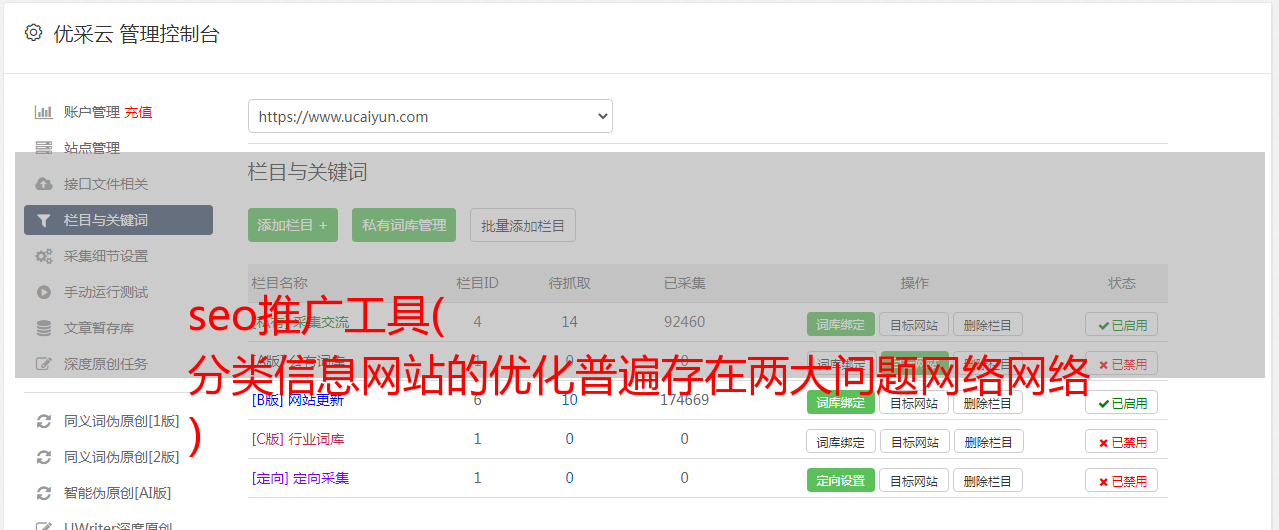Click the play icon for 手动运行测试

pos(44,292)
